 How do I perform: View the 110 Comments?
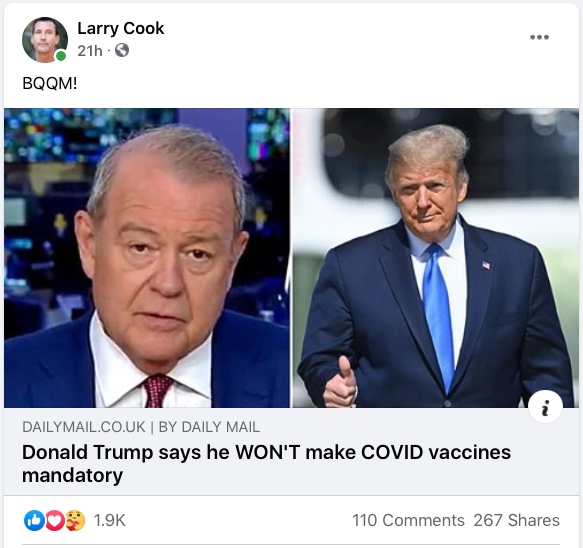[408, 520]
